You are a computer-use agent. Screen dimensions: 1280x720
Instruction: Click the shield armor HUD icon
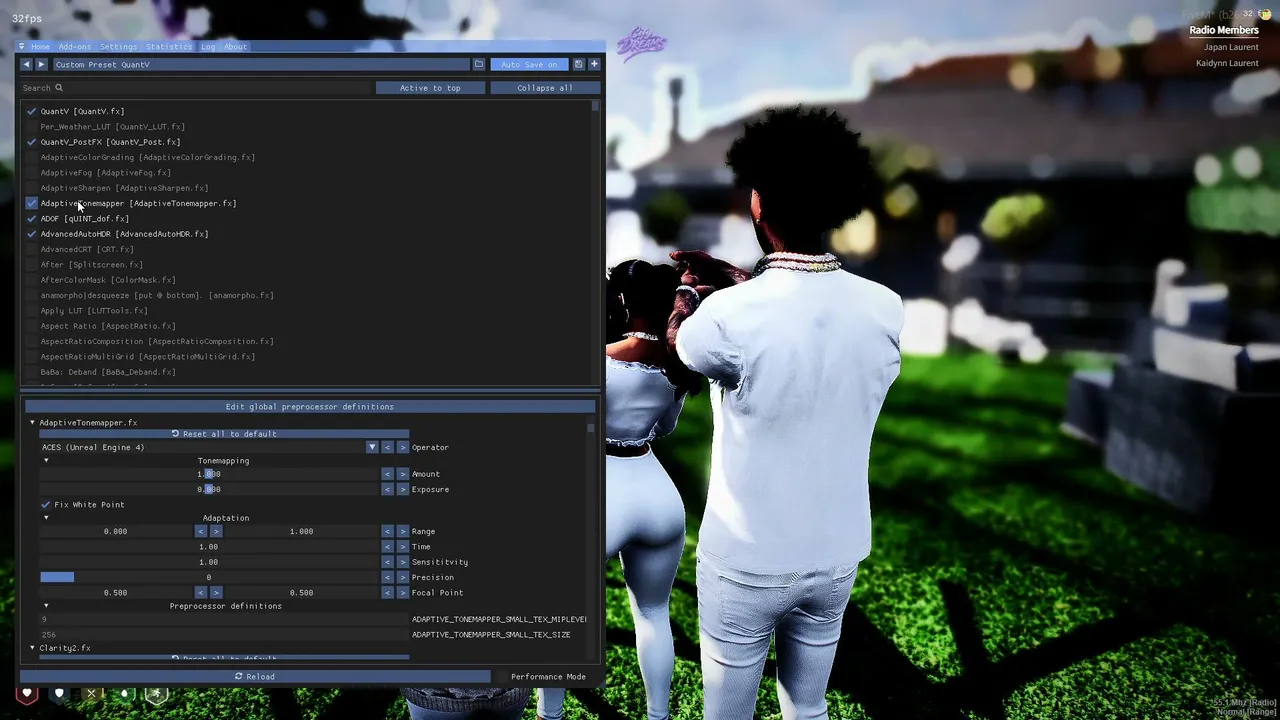pyautogui.click(x=59, y=693)
